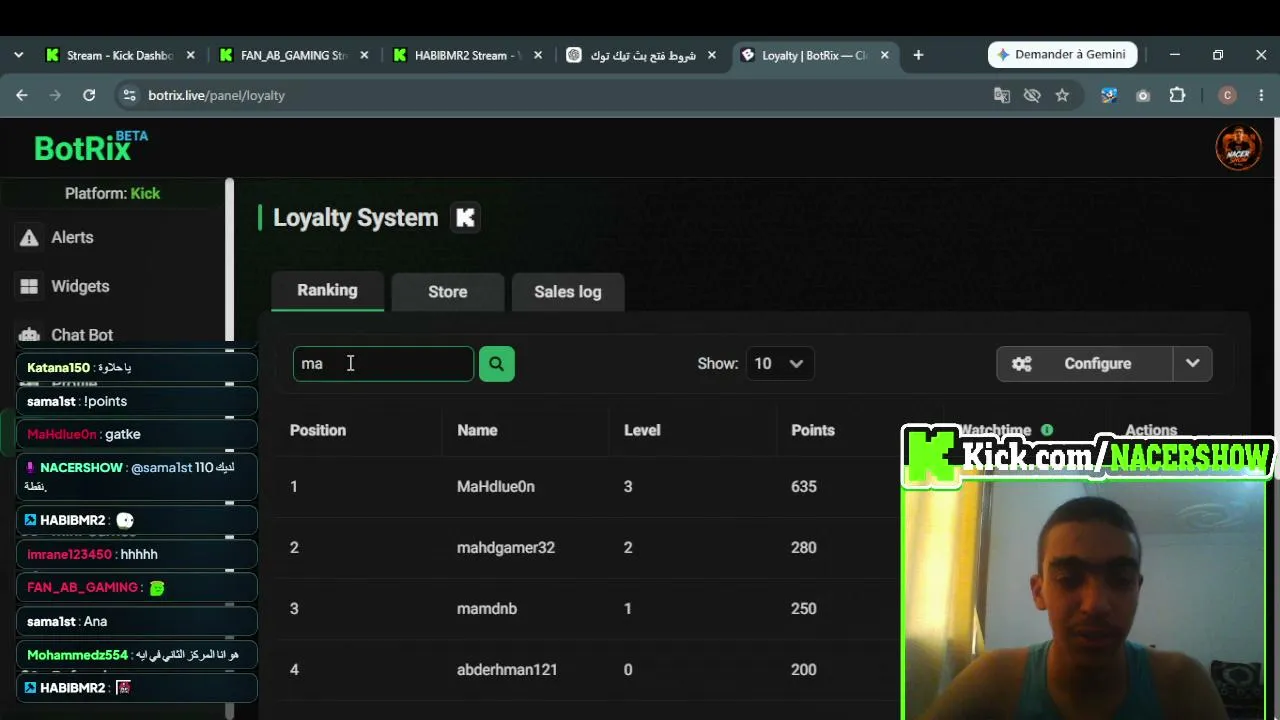The width and height of the screenshot is (1280, 720).
Task: Close the FAN_AB_GAMING Stream tab
Action: (364, 55)
